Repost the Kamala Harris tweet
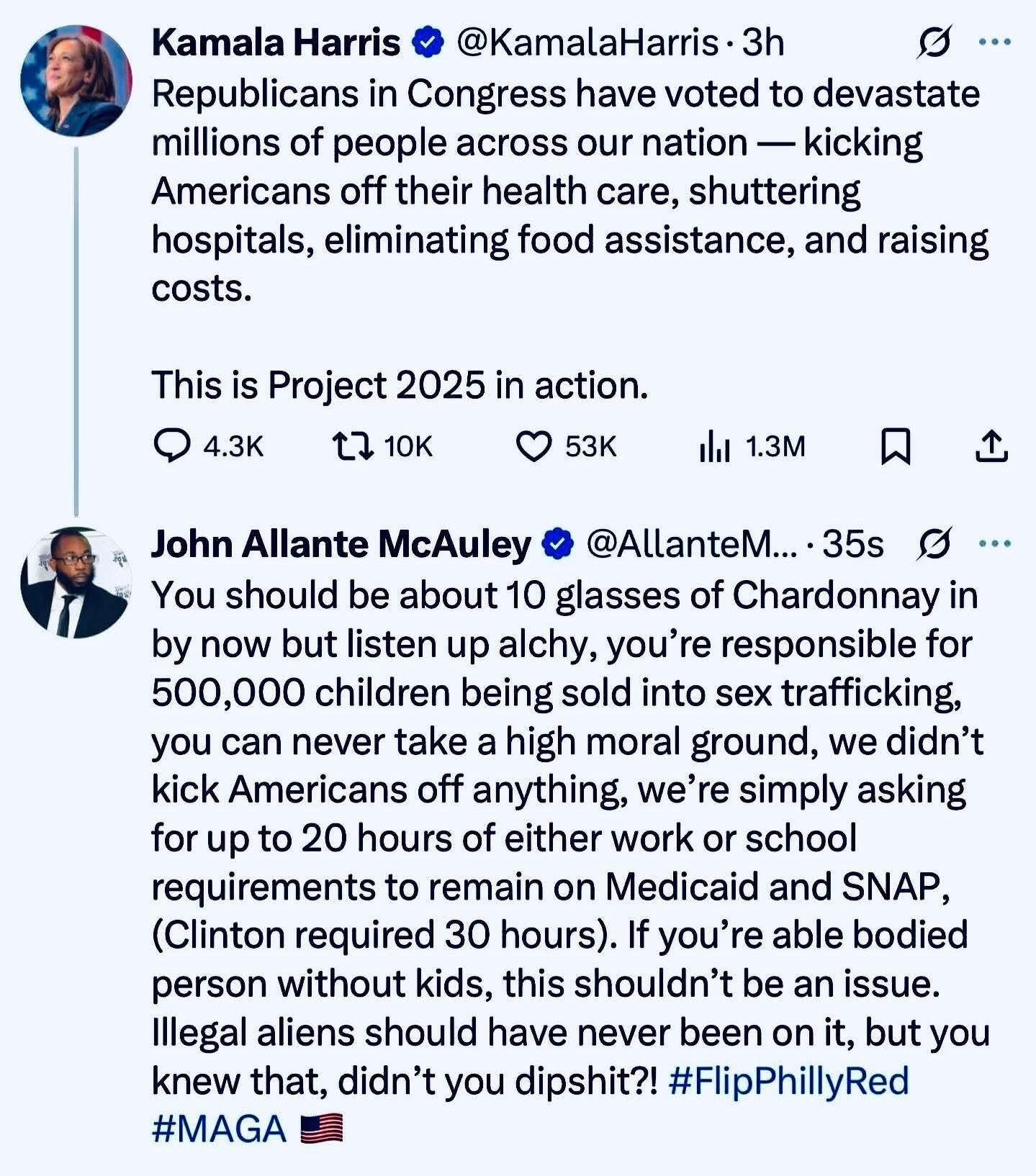This screenshot has height=1176, width=1036. click(x=353, y=446)
